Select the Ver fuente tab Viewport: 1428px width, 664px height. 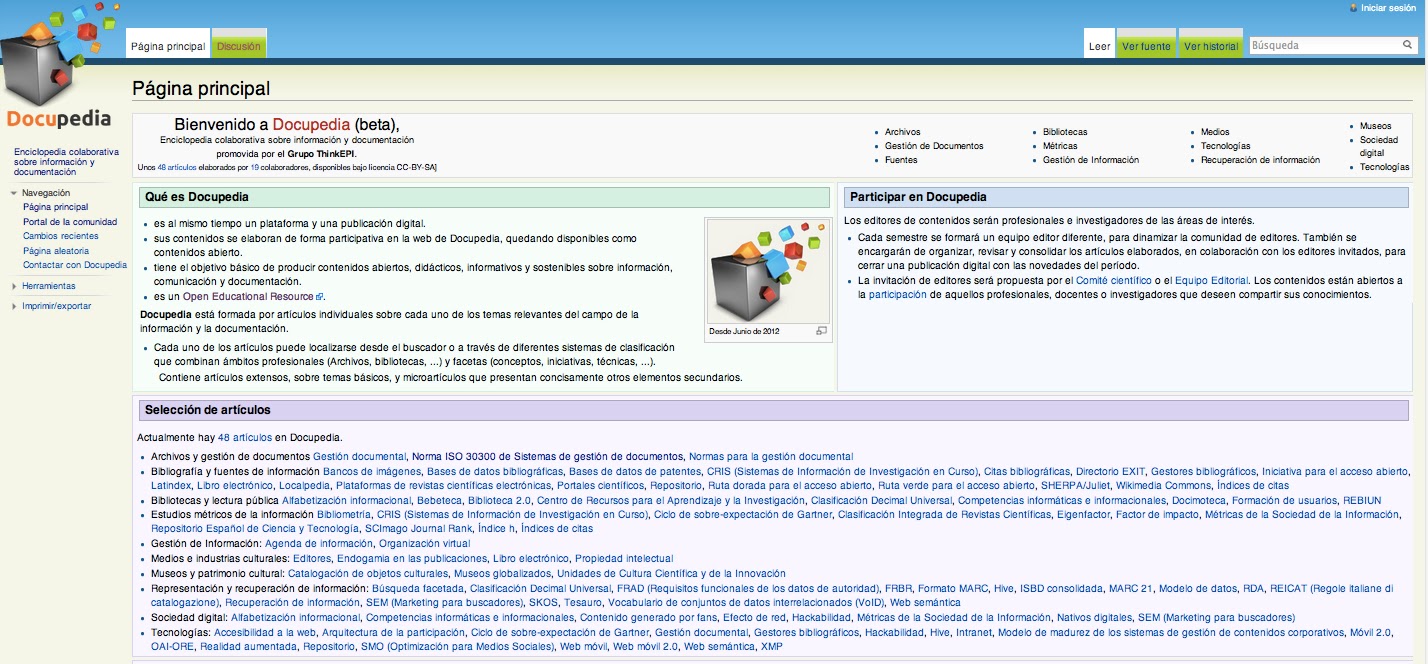[1146, 43]
